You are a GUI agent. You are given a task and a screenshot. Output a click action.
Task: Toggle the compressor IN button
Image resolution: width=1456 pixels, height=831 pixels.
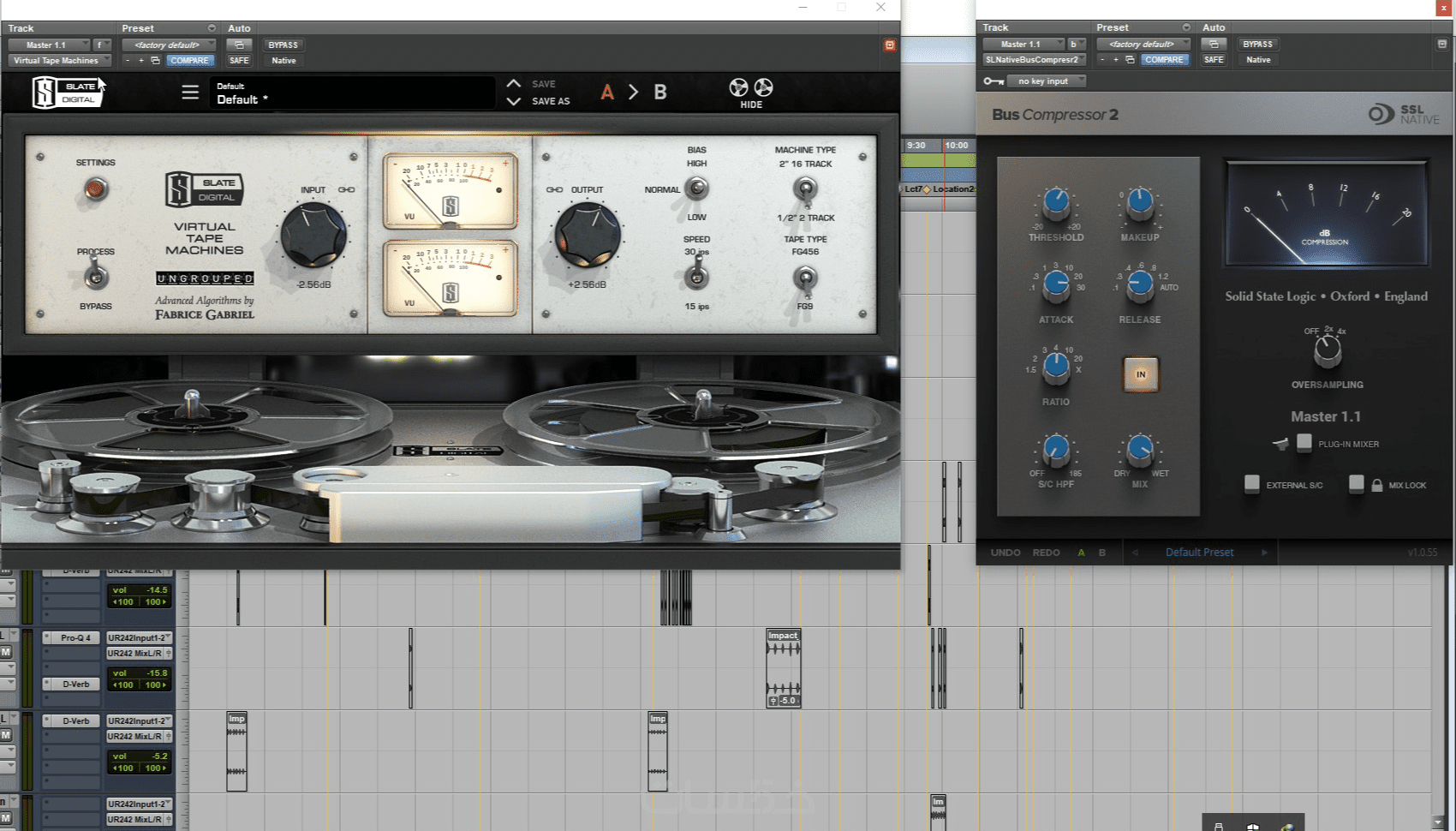[x=1141, y=374]
